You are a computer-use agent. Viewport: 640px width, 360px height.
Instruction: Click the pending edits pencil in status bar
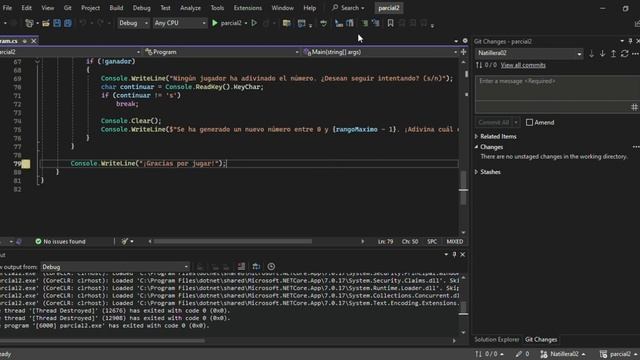522,354
